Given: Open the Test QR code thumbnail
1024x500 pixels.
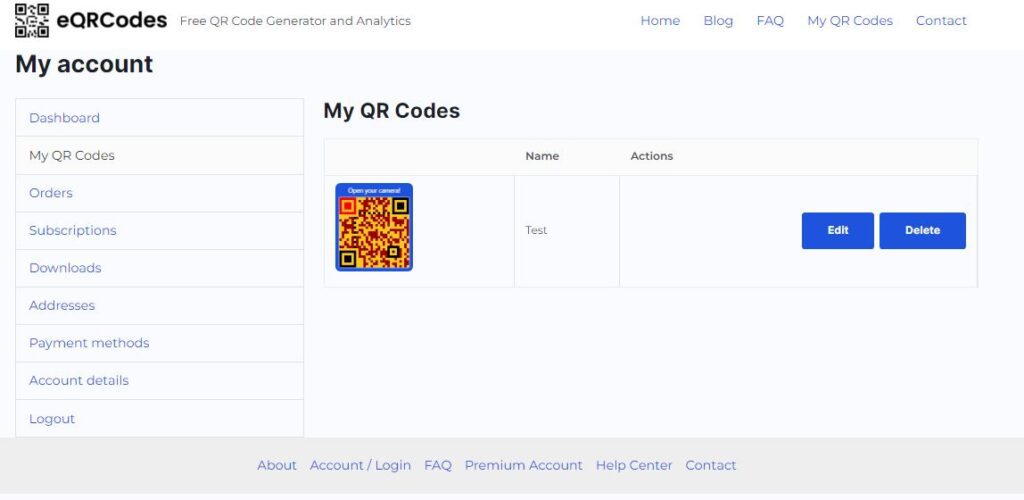Looking at the screenshot, I should 374,227.
